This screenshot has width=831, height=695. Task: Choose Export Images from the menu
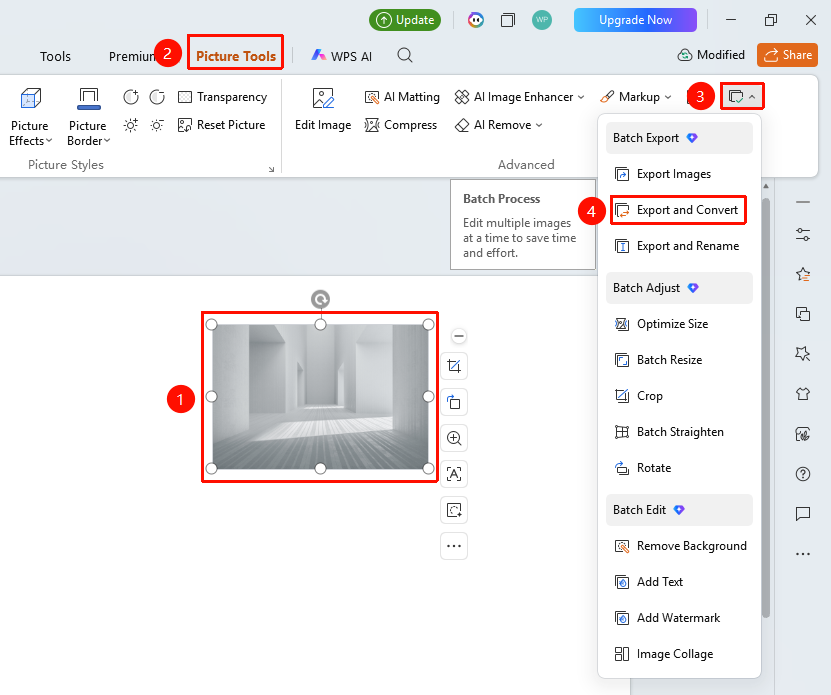tap(679, 174)
